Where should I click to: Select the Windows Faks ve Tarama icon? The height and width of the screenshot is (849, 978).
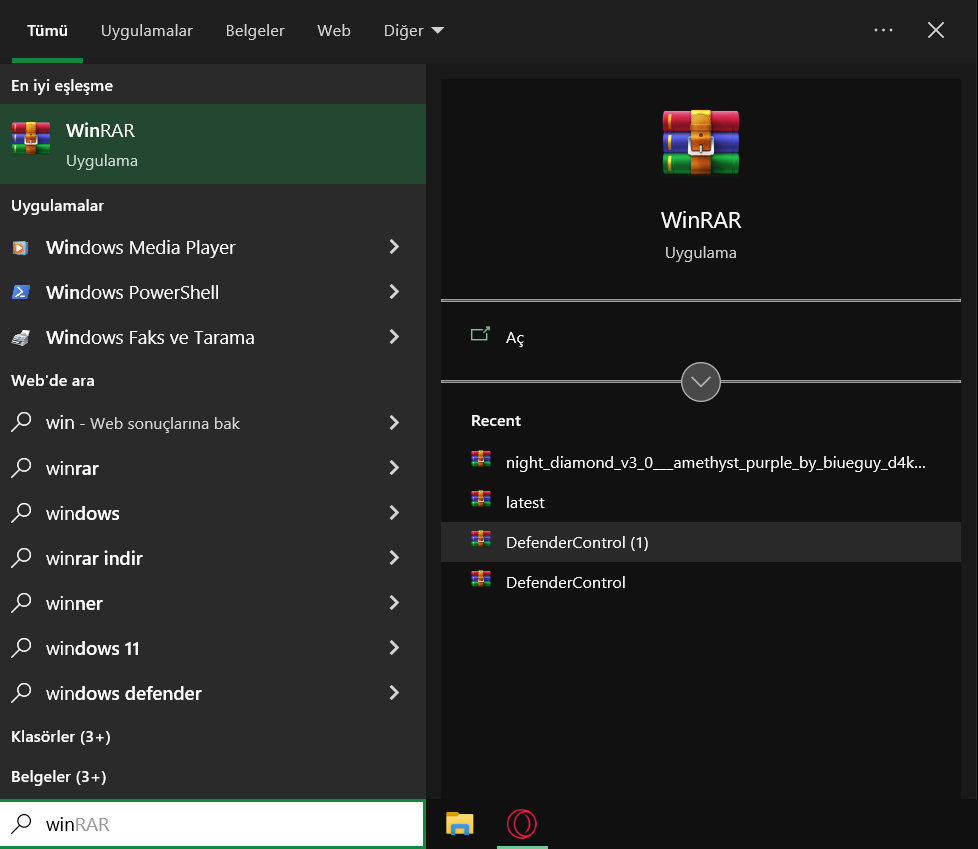coord(21,337)
